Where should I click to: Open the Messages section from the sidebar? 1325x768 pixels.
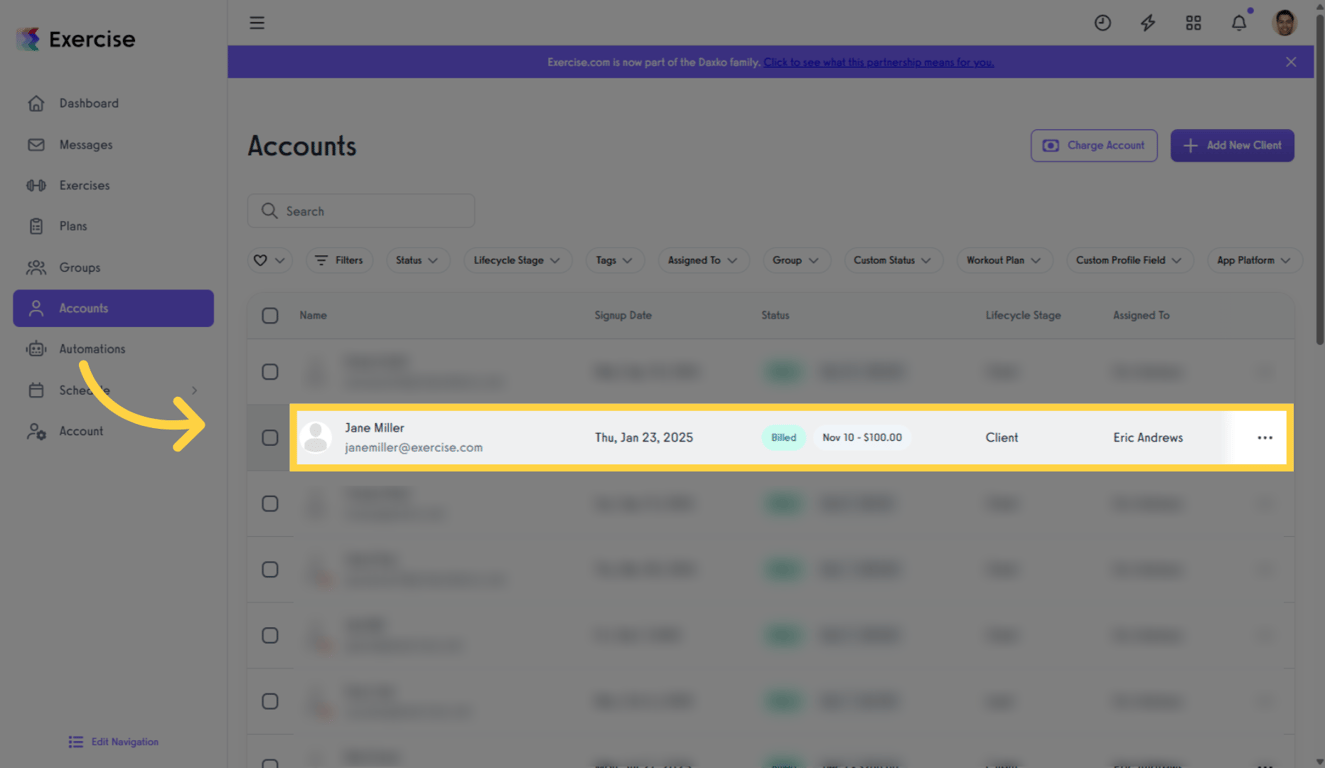click(85, 144)
